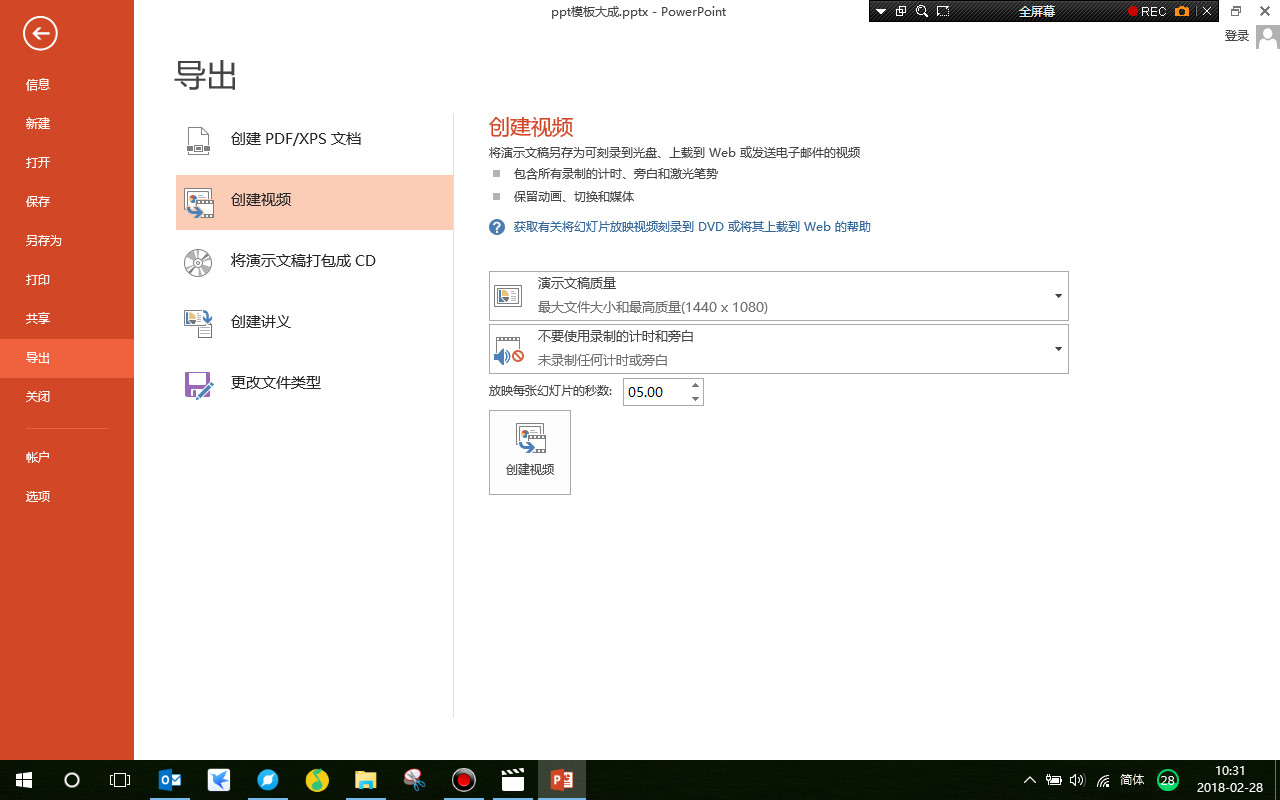
Task: Open PowerPoint from the taskbar
Action: pyautogui.click(x=561, y=780)
